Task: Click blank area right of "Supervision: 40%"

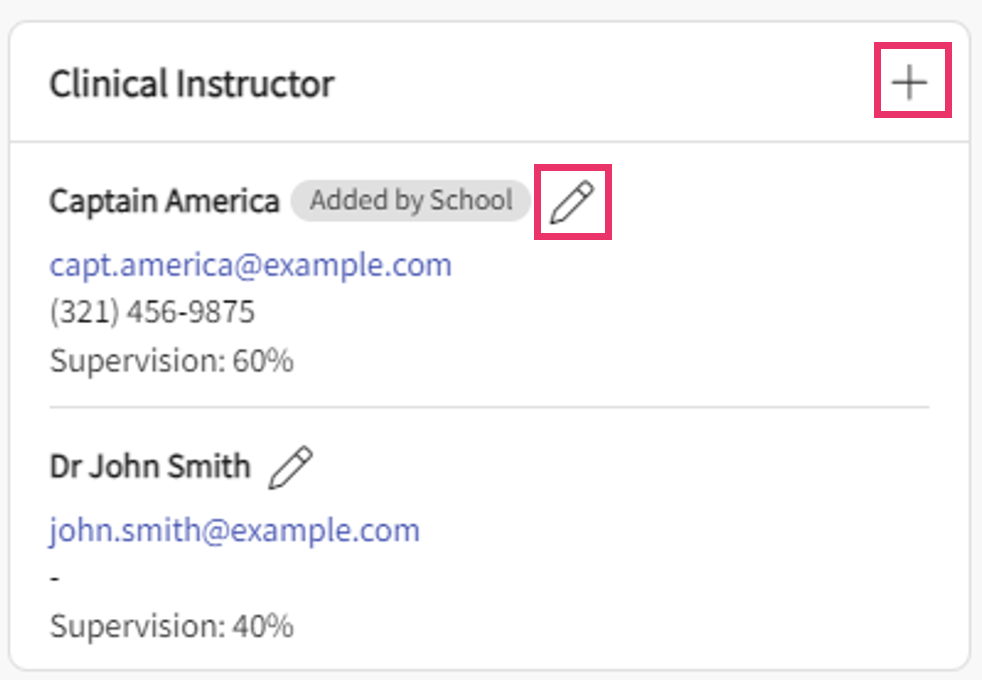Action: tap(600, 627)
